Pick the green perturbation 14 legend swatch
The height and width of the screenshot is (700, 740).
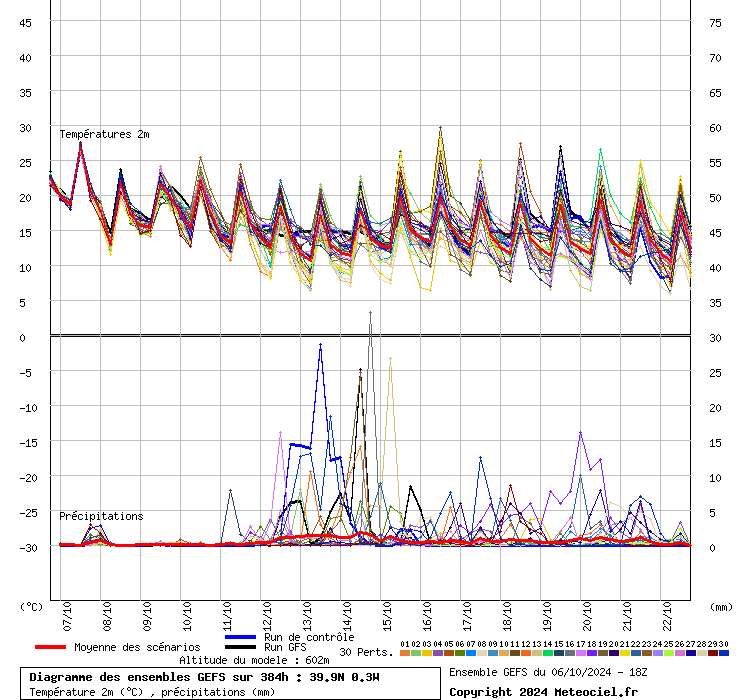547,653
